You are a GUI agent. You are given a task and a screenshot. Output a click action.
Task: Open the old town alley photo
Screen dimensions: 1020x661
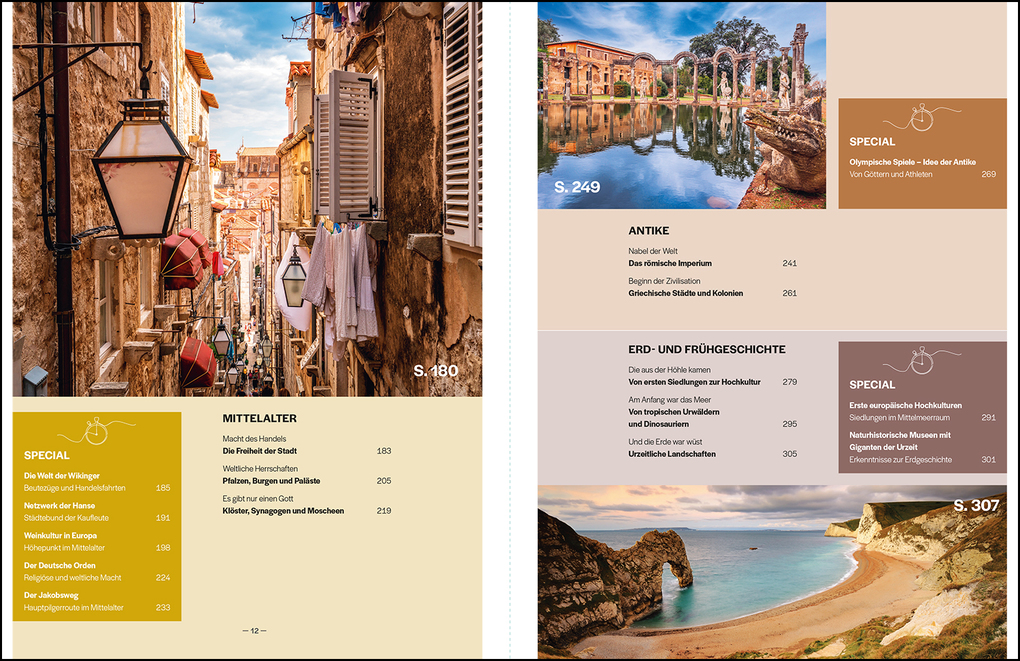click(x=246, y=199)
